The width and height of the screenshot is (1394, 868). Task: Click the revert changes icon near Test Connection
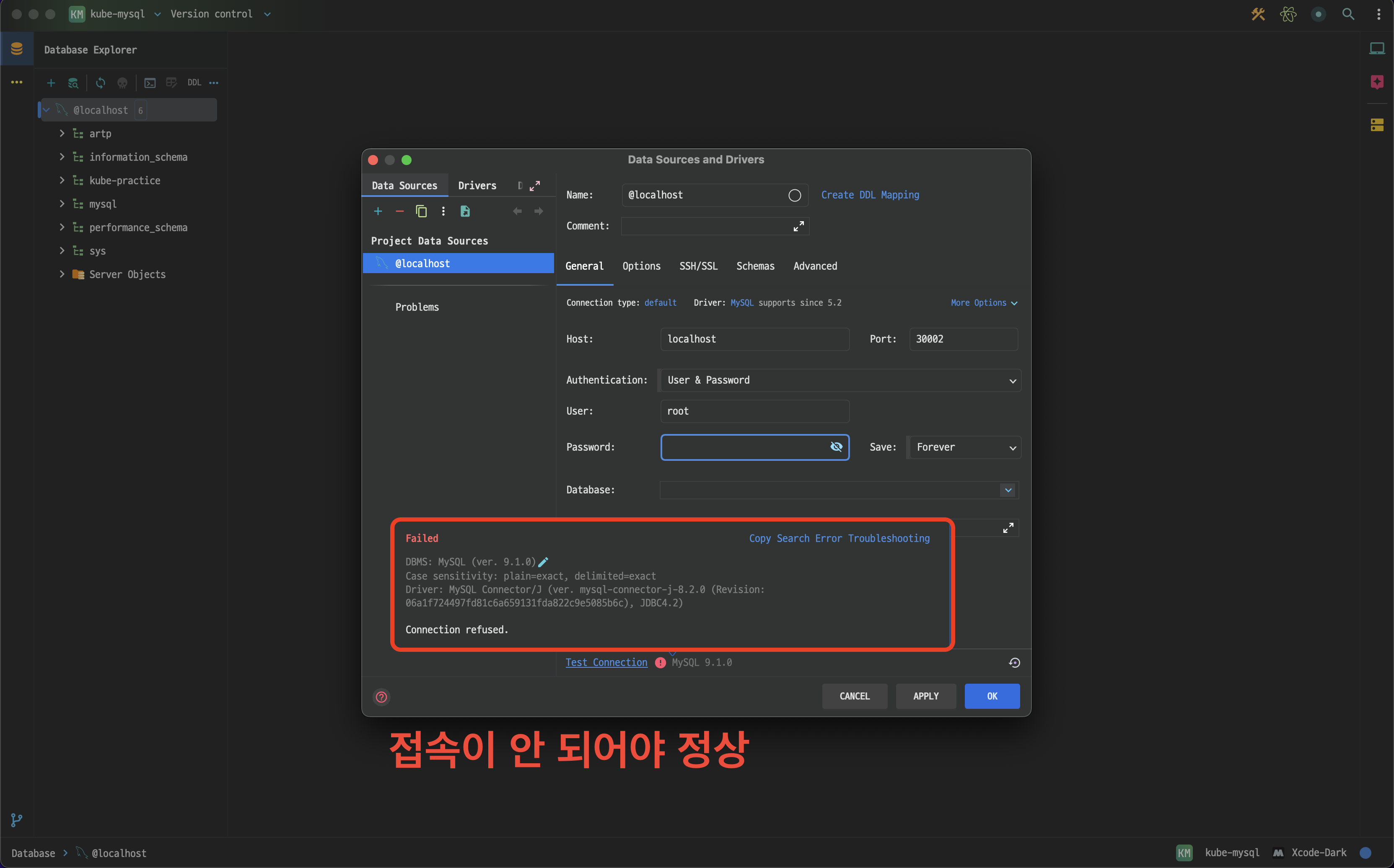pyautogui.click(x=1014, y=662)
